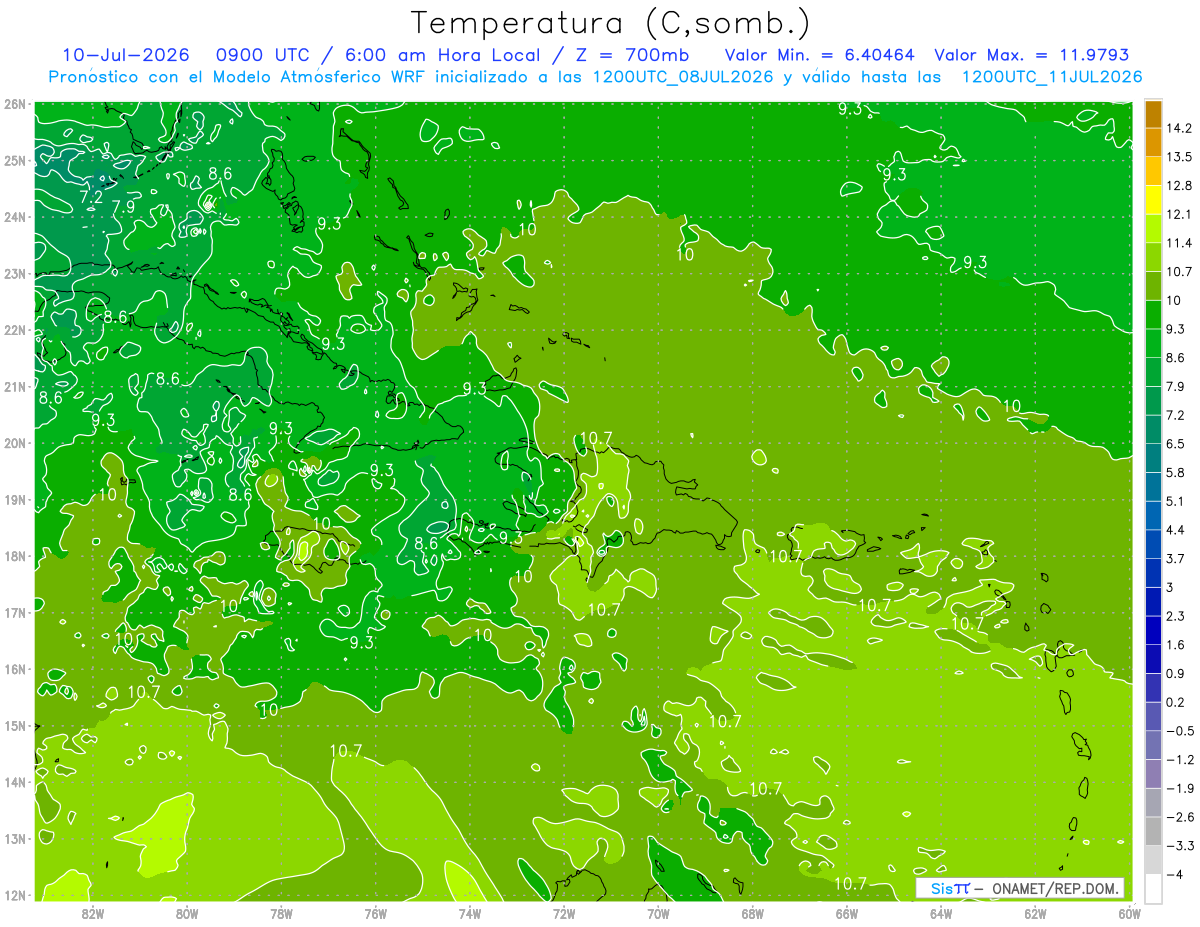1200x927 pixels.
Task: Click the '6.5' legend scale value
Action: (1175, 444)
